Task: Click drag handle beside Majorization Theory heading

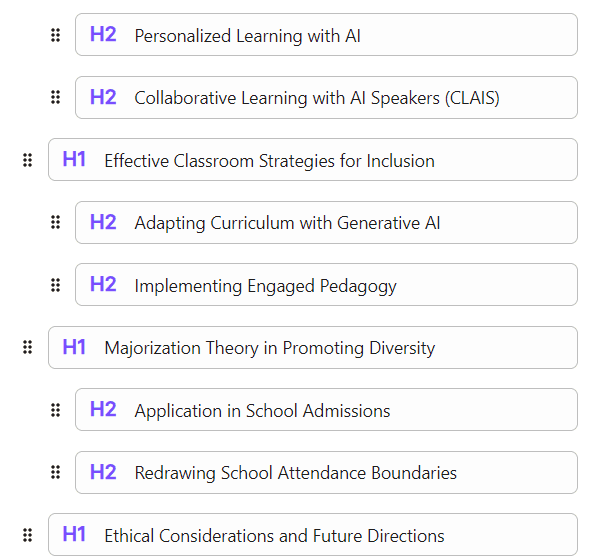Action: pos(28,348)
